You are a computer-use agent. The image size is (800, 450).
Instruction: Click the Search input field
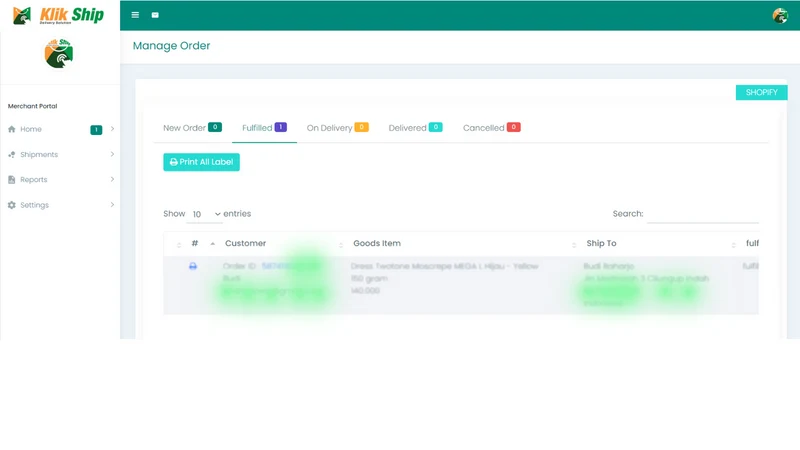tap(703, 214)
